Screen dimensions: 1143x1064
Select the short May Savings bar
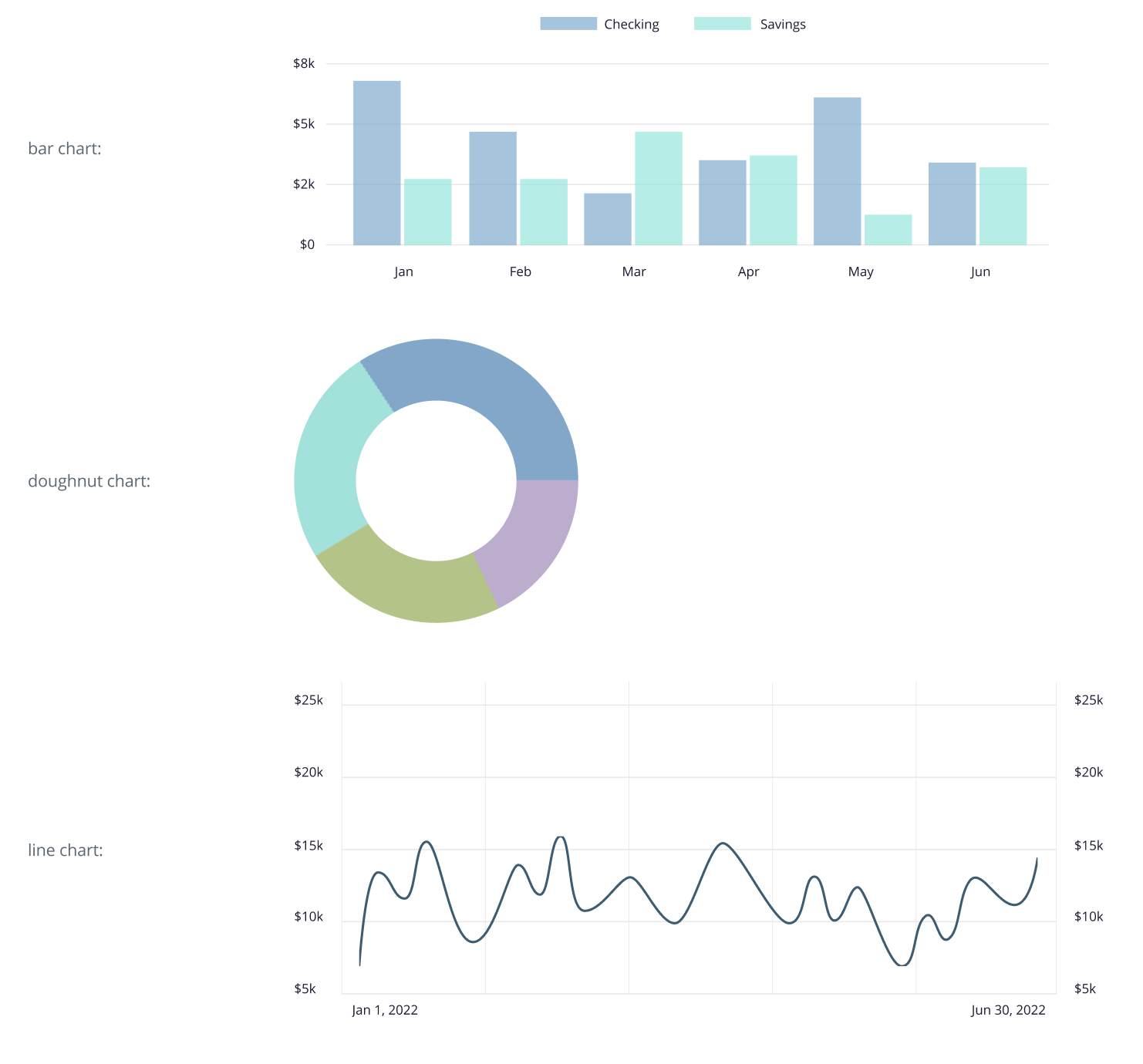pos(888,230)
